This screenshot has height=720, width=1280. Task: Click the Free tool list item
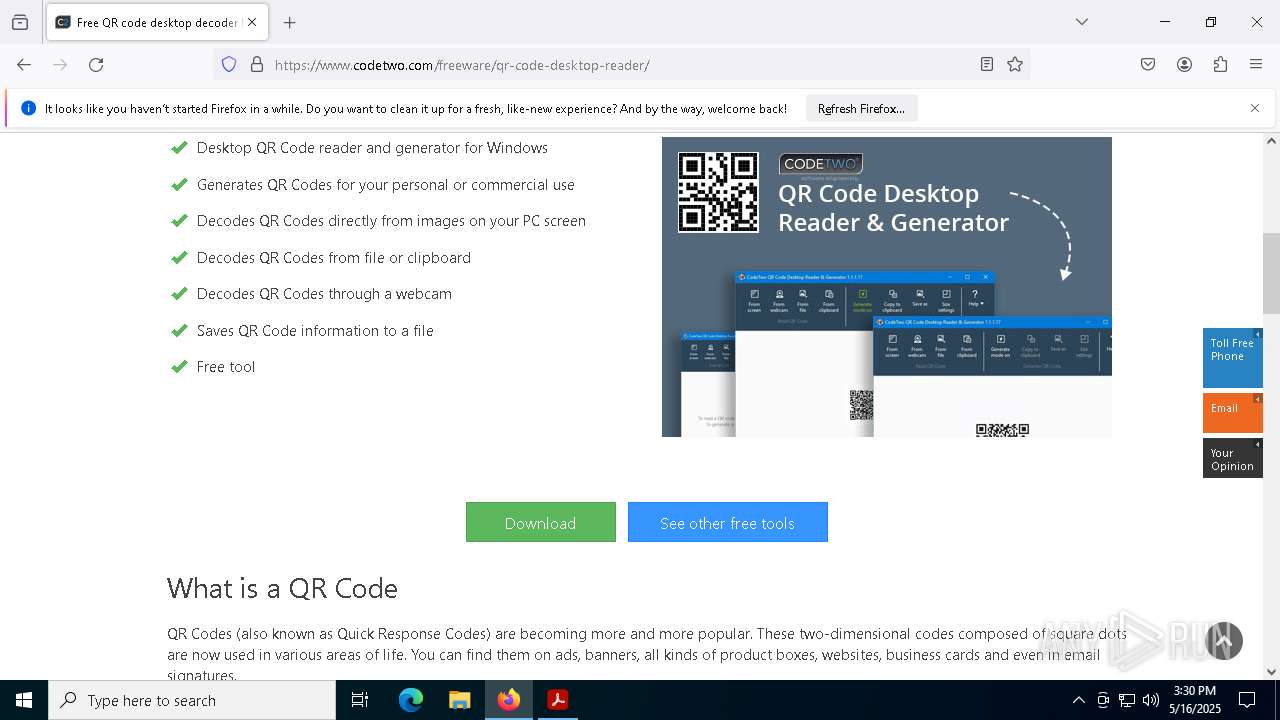point(226,367)
